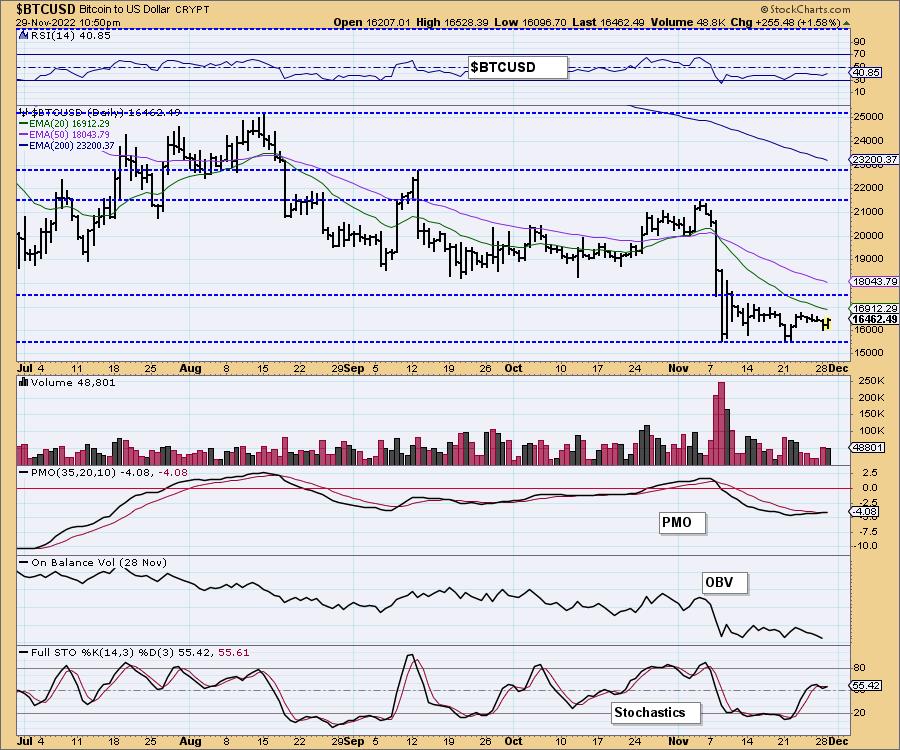Image resolution: width=900 pixels, height=750 pixels.
Task: Click the Oct label on bottom date axis
Action: point(514,741)
